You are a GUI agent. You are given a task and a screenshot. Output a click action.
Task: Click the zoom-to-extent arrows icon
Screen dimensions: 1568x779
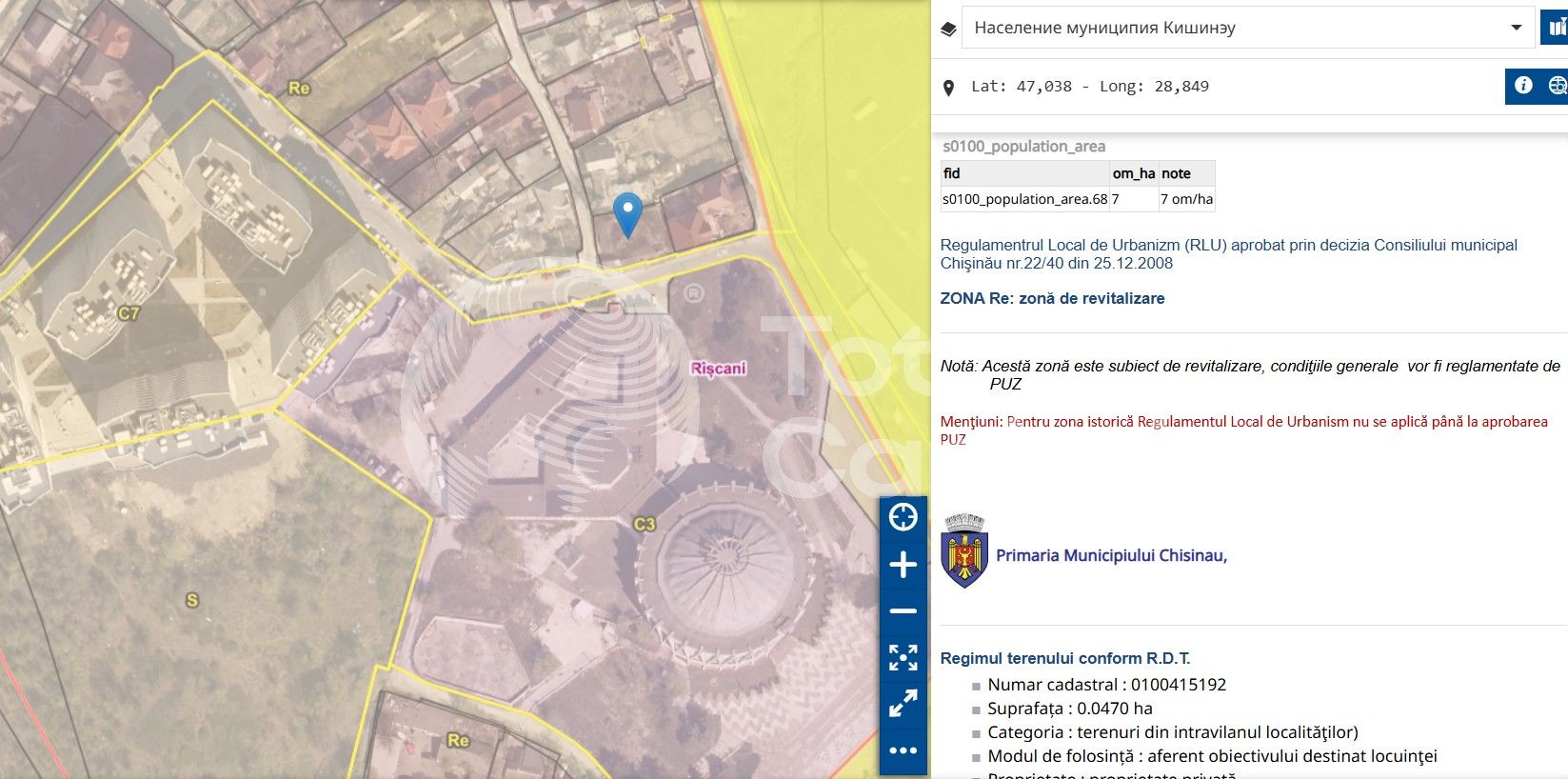[x=903, y=657]
